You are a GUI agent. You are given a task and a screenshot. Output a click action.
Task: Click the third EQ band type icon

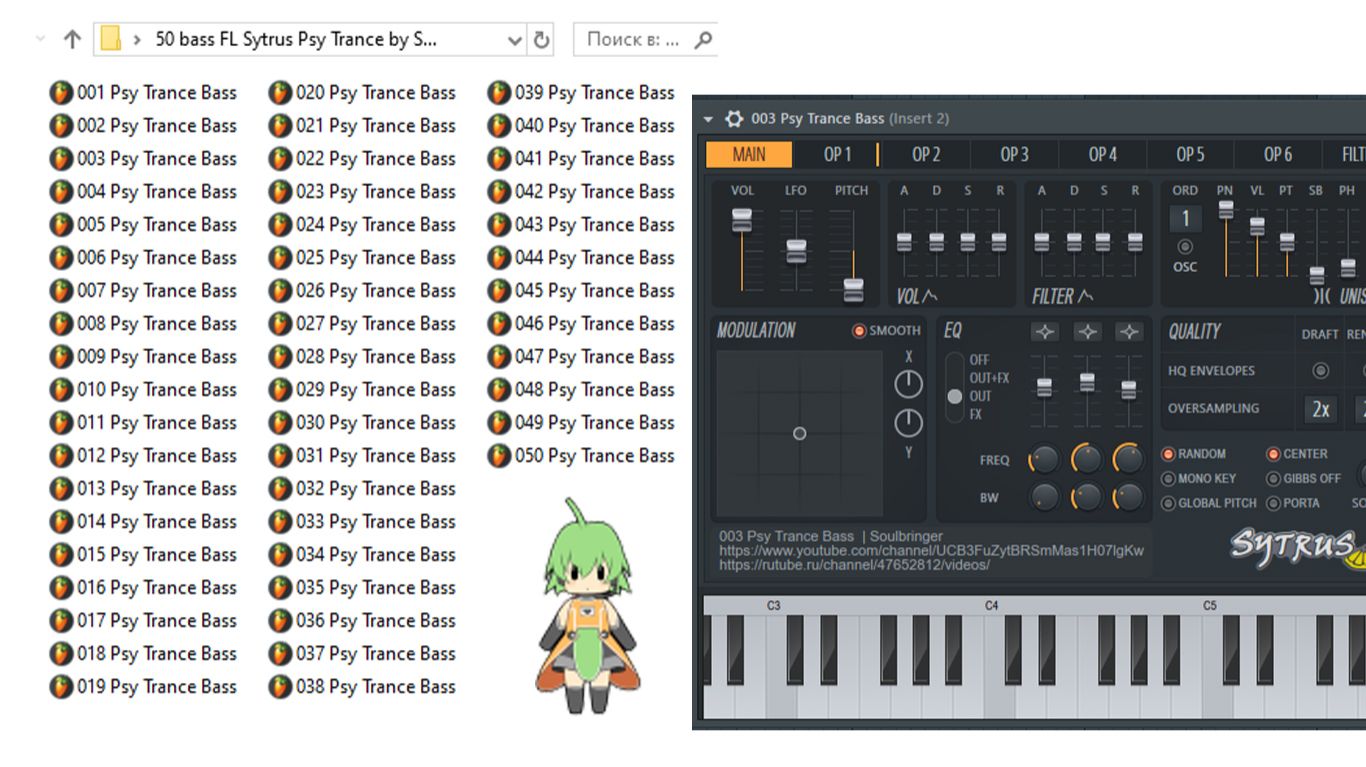[1130, 332]
